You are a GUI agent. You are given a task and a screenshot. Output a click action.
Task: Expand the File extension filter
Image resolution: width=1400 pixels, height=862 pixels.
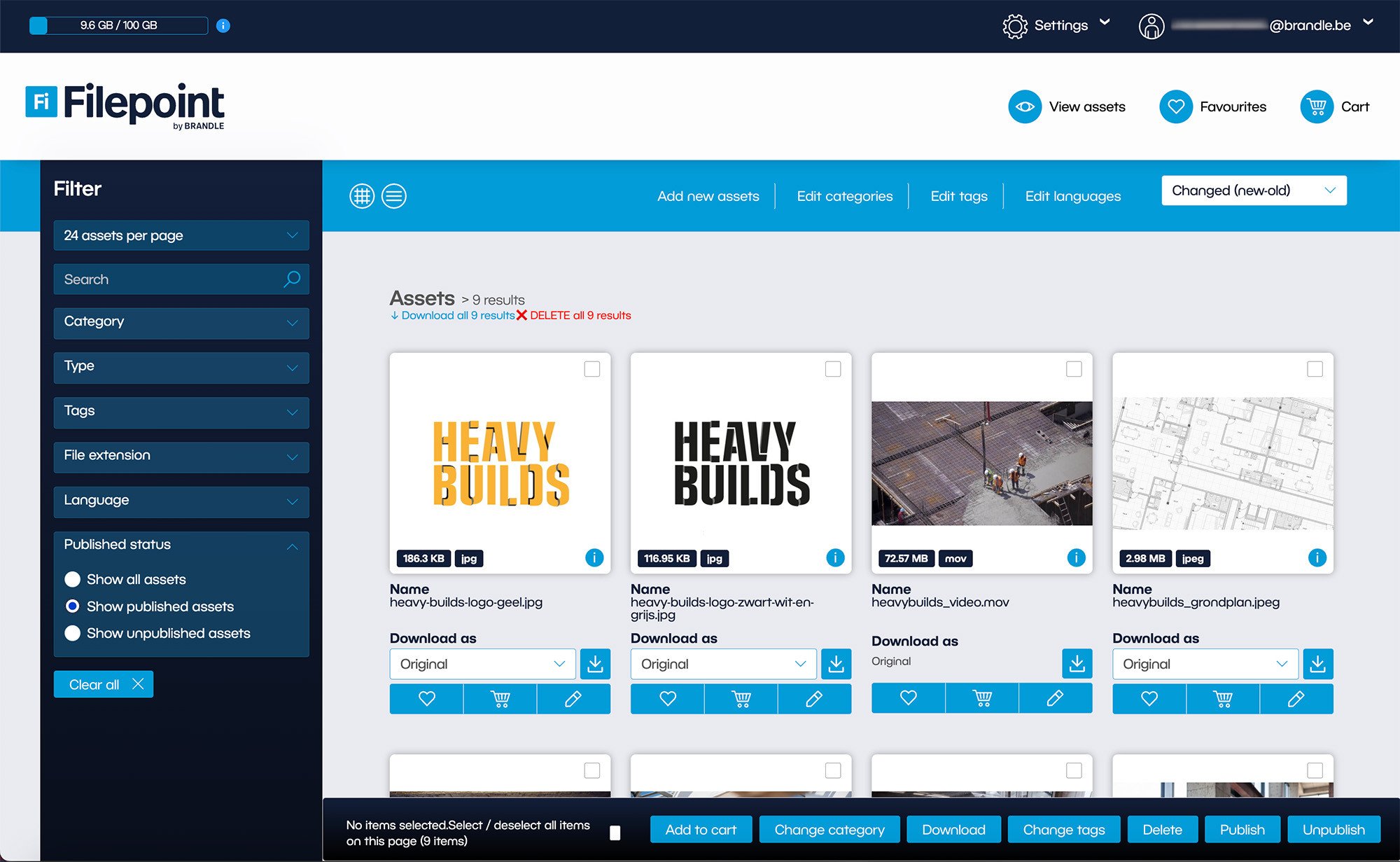coord(181,457)
